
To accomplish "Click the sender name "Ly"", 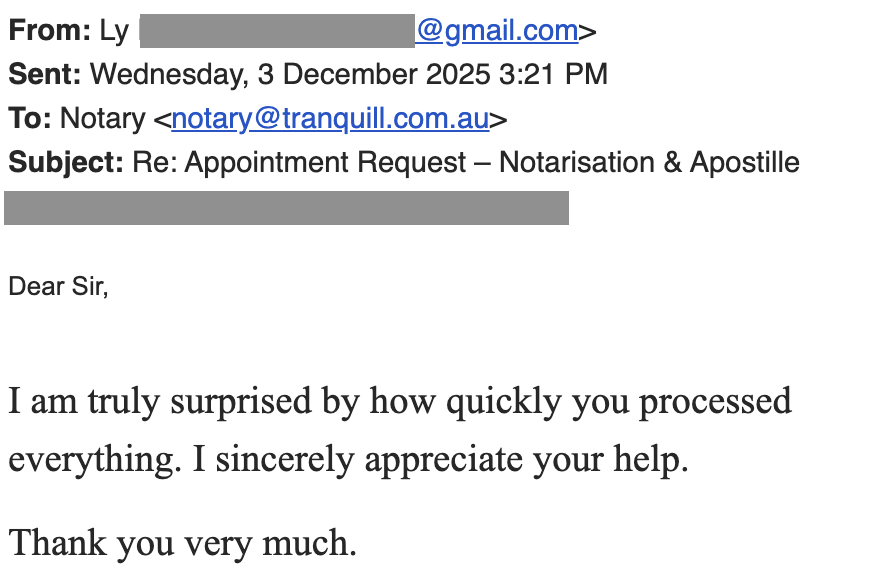I will pos(114,31).
